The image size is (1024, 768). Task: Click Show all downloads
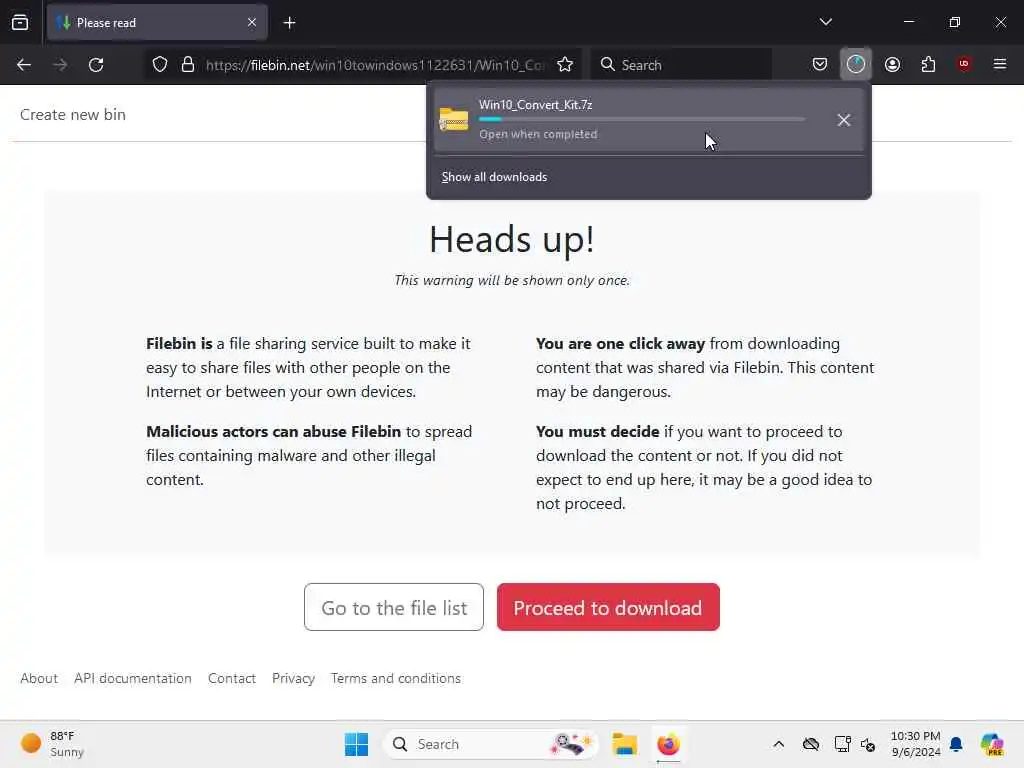(494, 177)
